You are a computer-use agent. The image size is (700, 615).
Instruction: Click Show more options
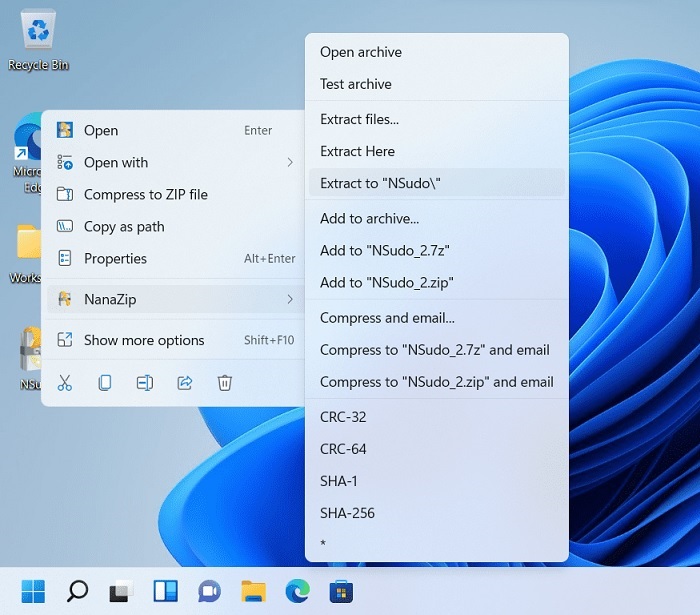(144, 340)
